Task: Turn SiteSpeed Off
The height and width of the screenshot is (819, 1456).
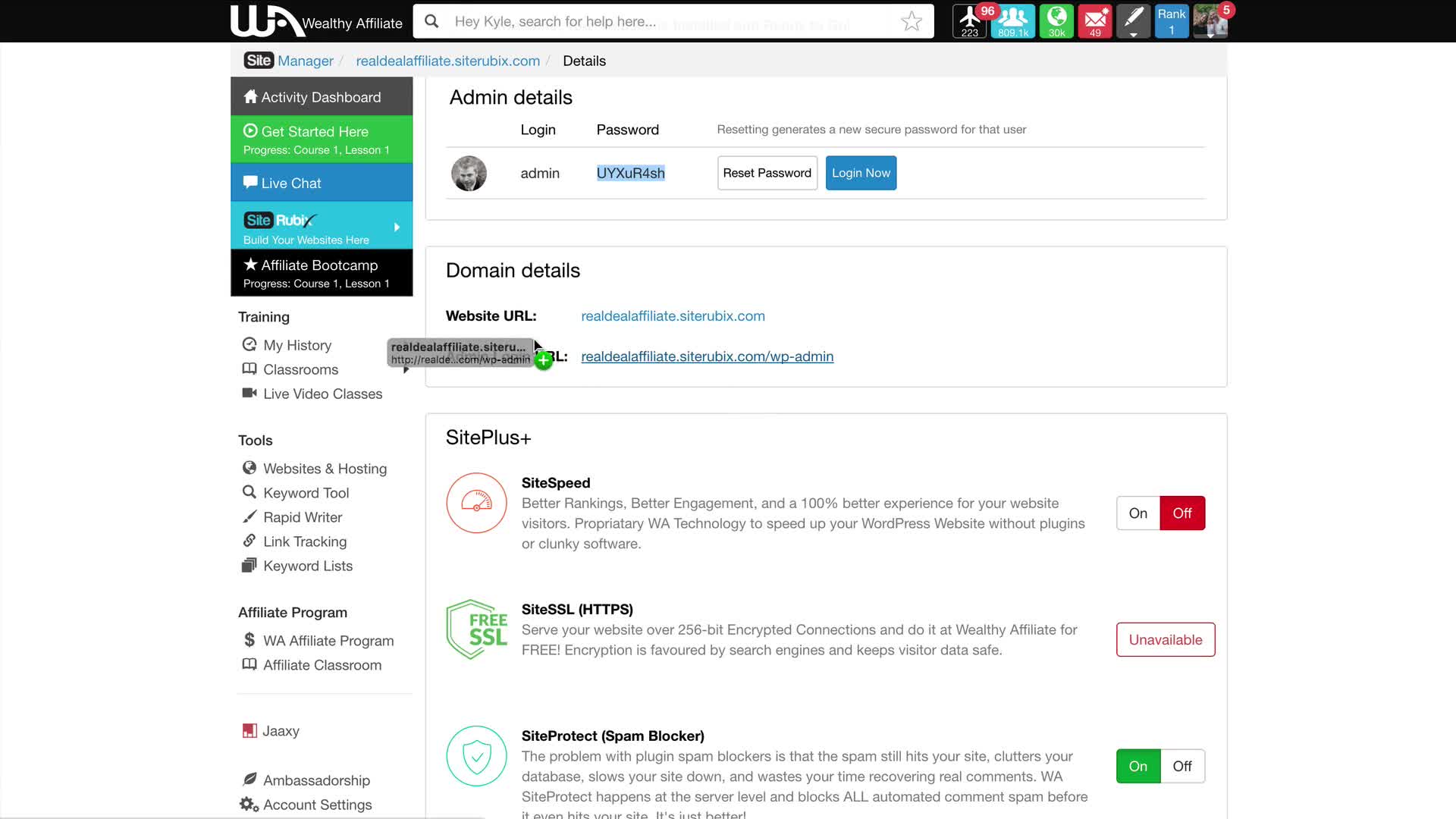Action: point(1182,513)
